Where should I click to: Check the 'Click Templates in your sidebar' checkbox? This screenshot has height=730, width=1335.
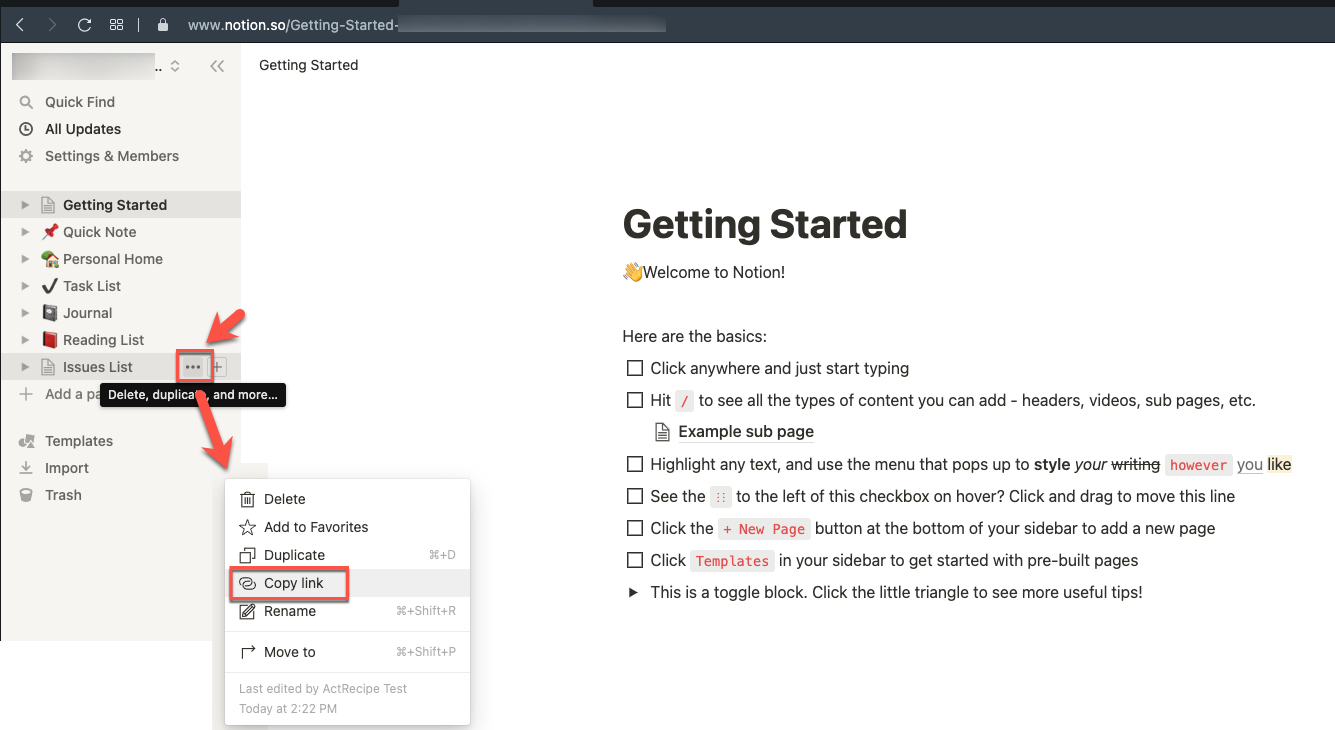pos(634,560)
